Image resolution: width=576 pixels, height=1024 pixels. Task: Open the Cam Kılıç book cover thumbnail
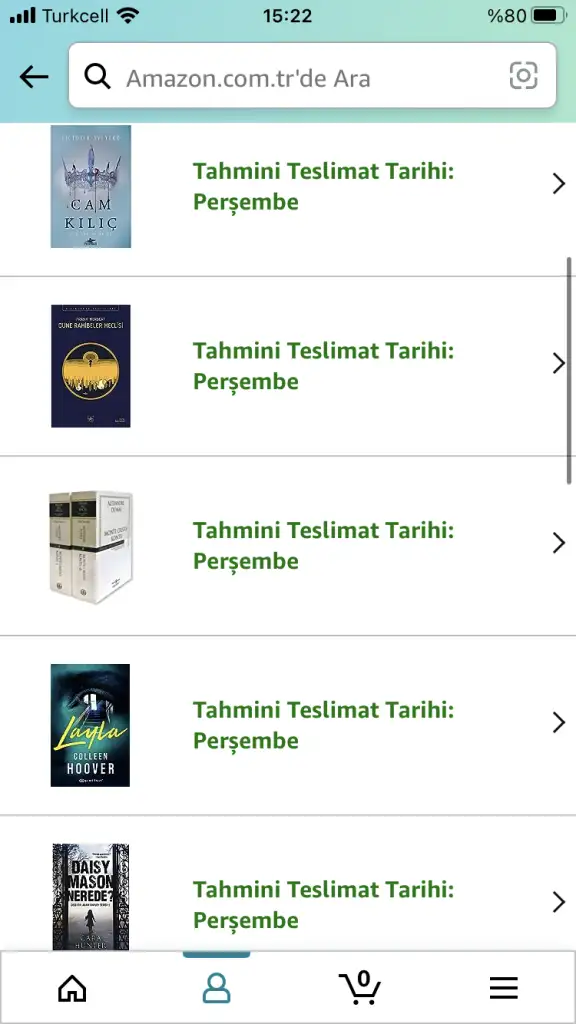click(x=91, y=187)
